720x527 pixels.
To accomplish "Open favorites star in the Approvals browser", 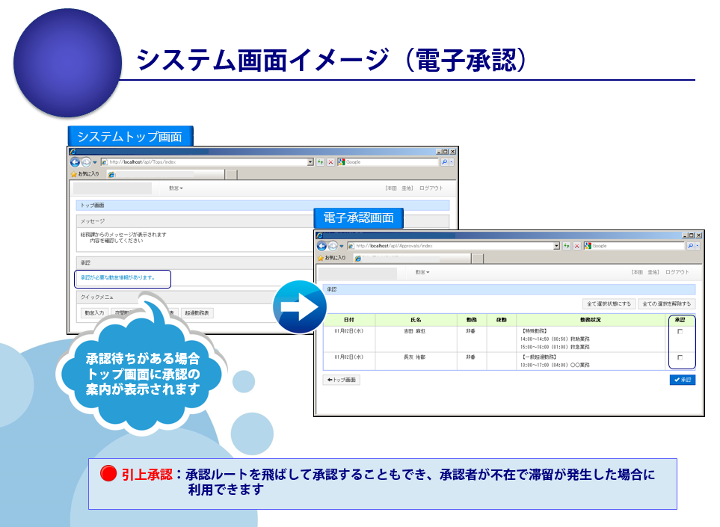I will pyautogui.click(x=321, y=258).
